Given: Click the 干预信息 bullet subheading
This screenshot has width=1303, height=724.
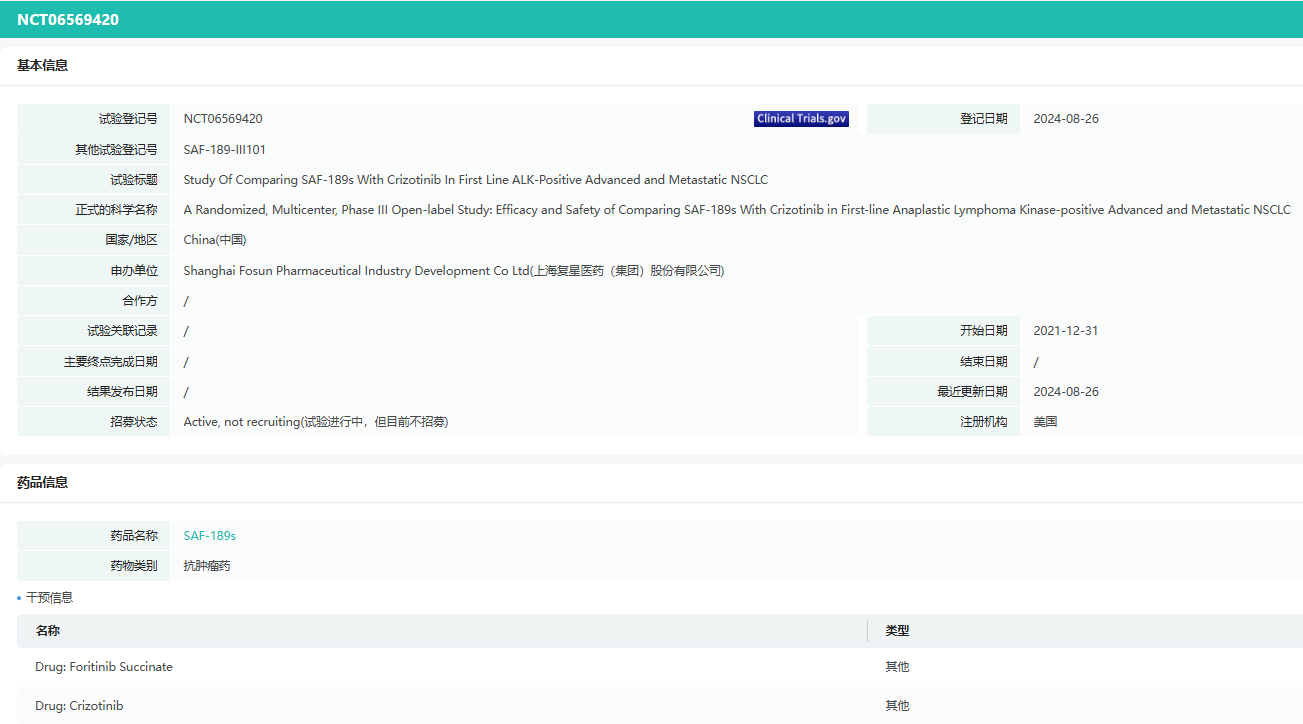Looking at the screenshot, I should coord(49,598).
